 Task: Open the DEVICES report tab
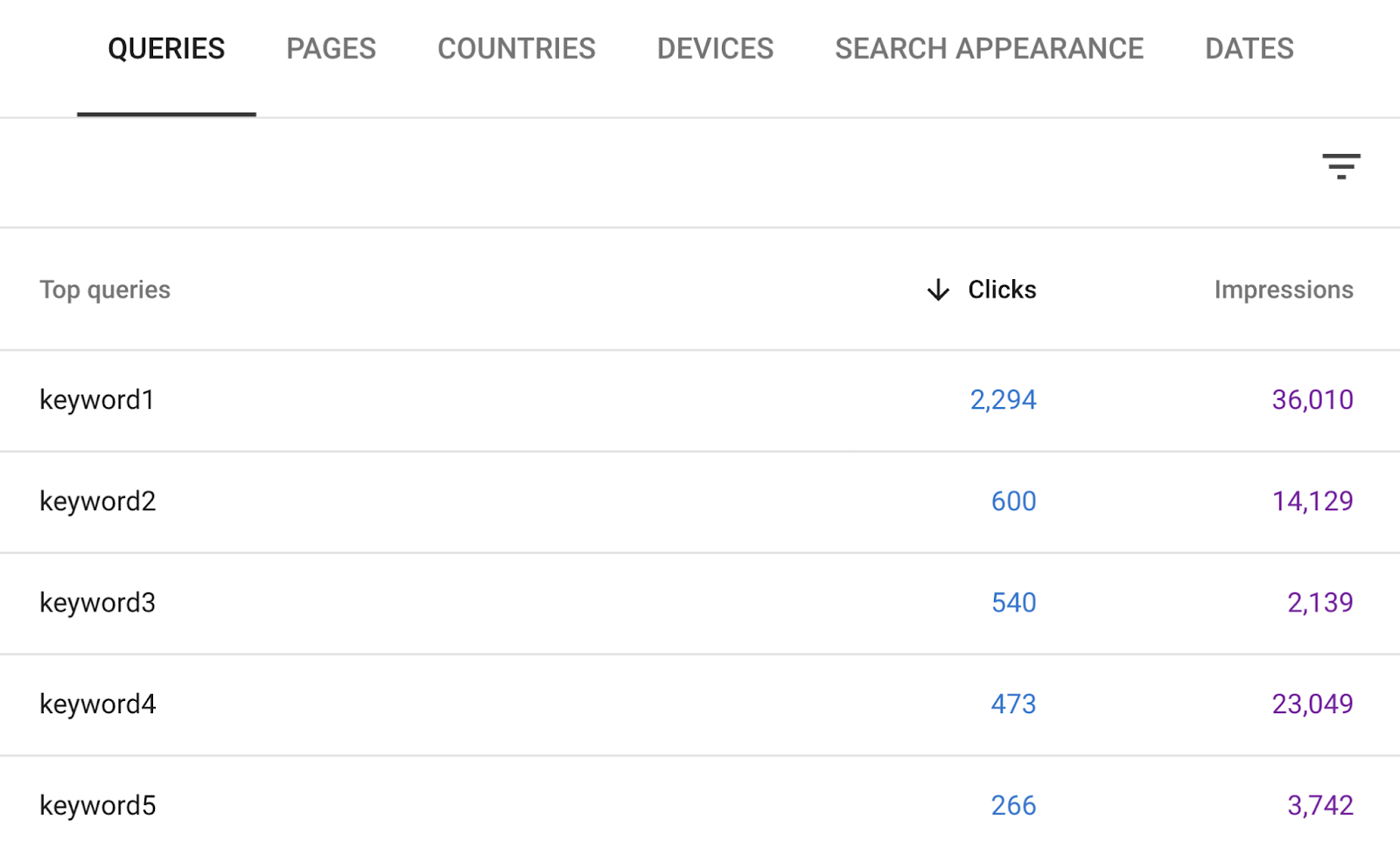click(x=715, y=49)
